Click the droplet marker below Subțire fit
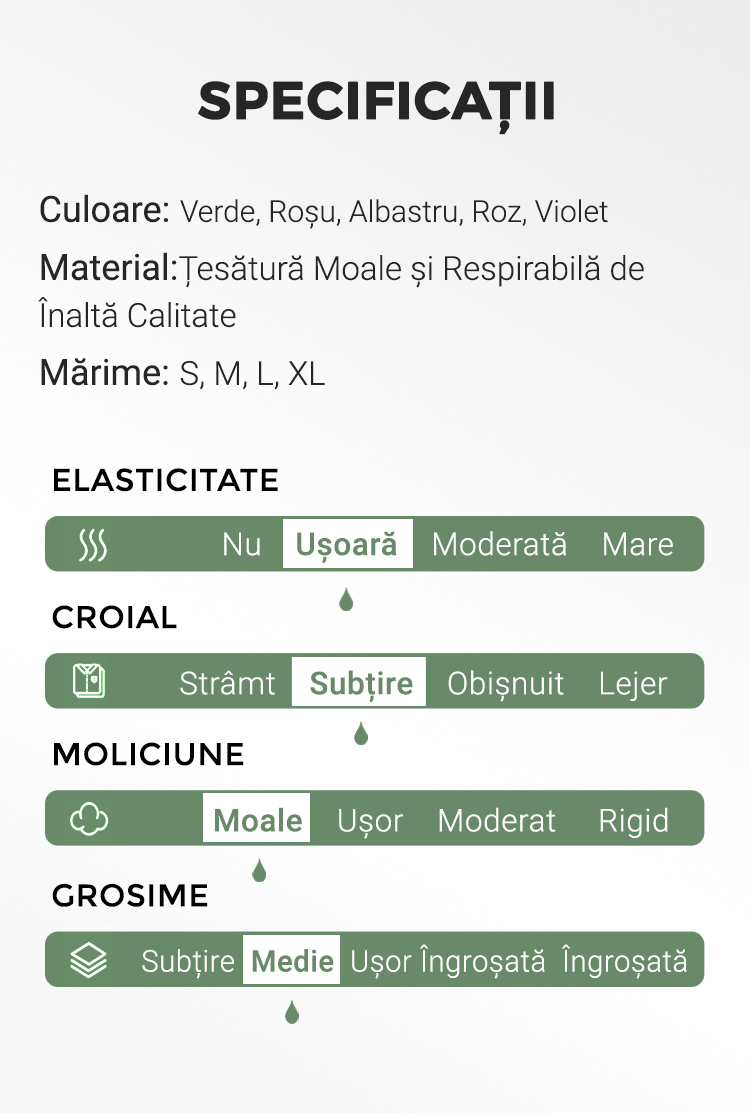Screen dimensions: 750x1113 (361, 733)
